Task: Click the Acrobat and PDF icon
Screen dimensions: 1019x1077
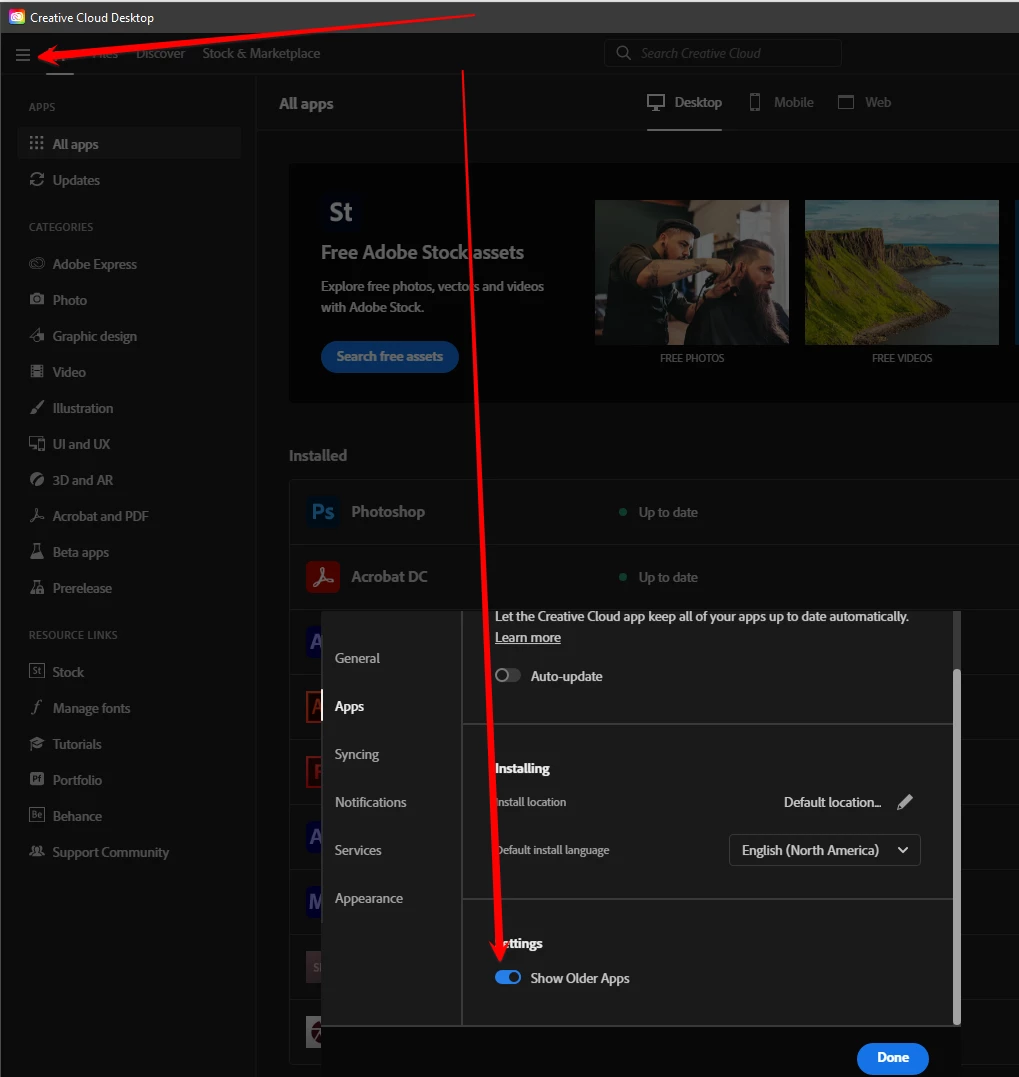Action: [x=36, y=515]
